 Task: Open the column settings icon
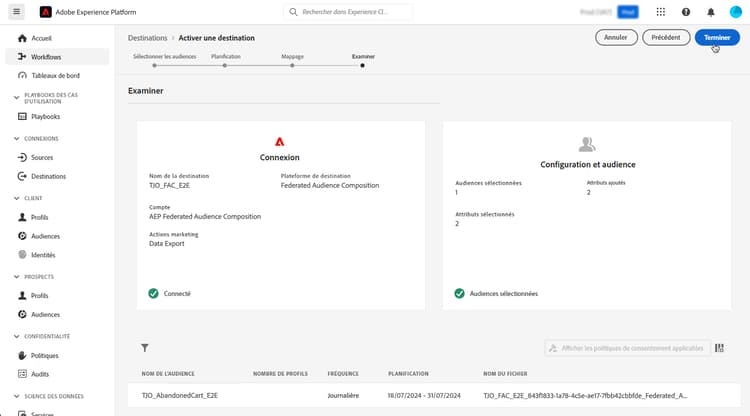coord(719,348)
